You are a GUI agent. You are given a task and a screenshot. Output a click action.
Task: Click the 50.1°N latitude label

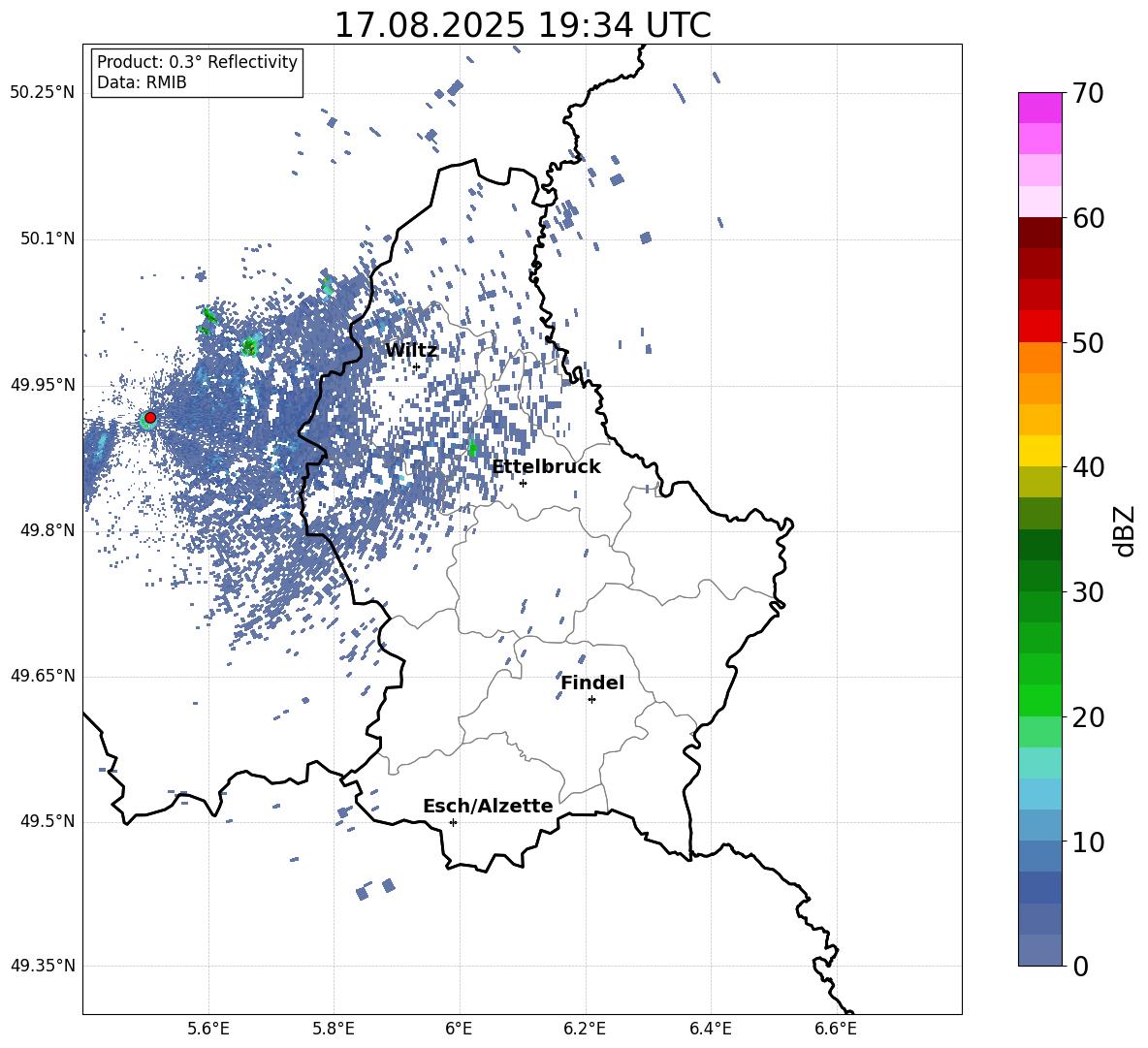click(47, 239)
